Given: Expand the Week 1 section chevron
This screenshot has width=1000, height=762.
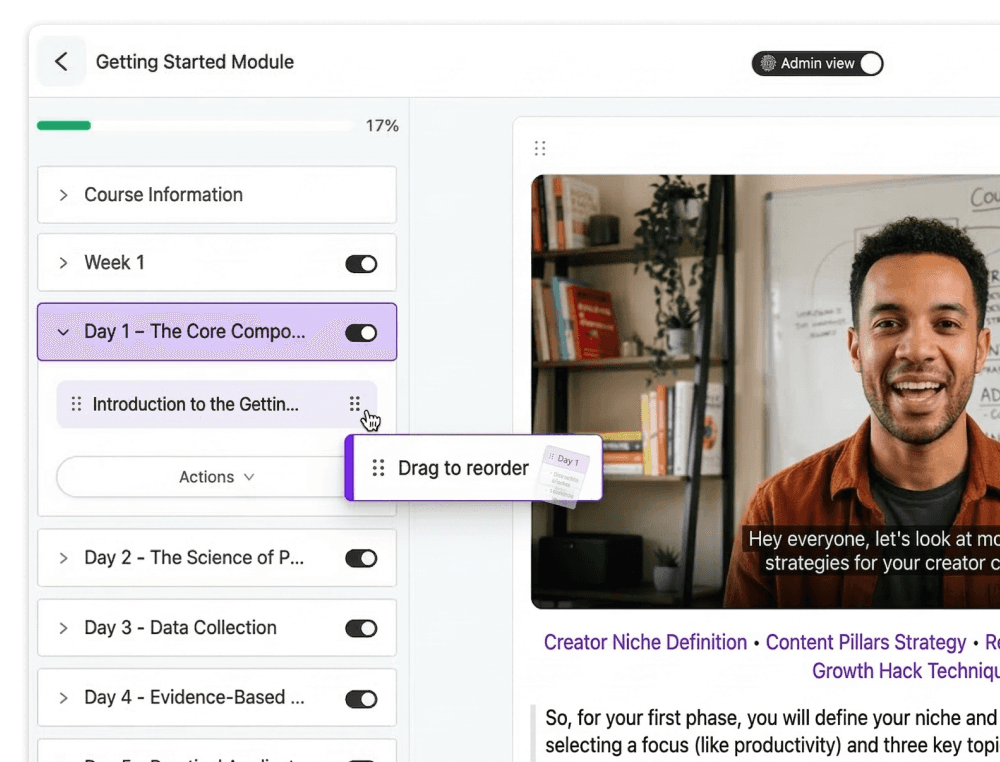Looking at the screenshot, I should 63,263.
